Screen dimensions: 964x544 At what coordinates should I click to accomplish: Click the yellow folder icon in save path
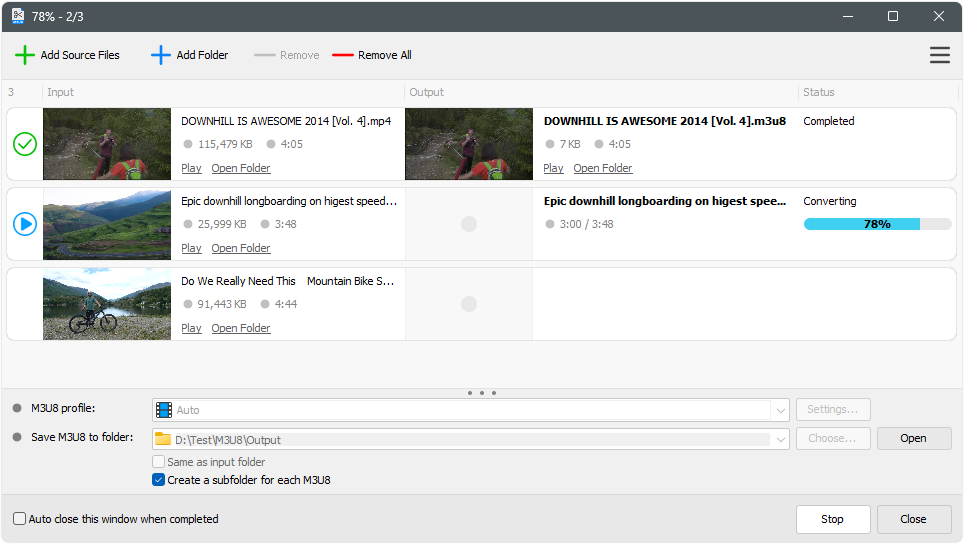(x=163, y=438)
